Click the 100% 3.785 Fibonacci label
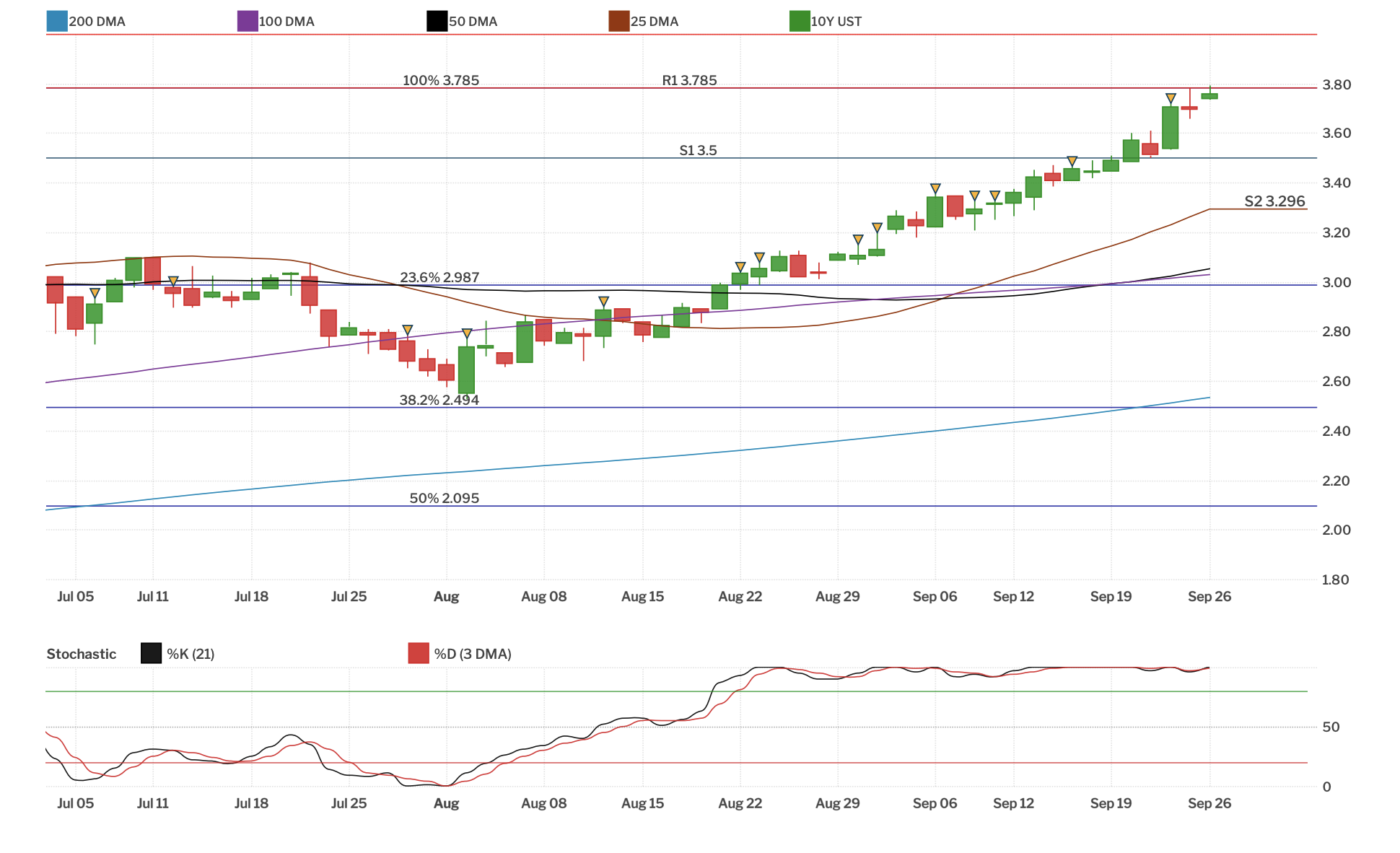This screenshot has width=1400, height=853. pyautogui.click(x=440, y=81)
